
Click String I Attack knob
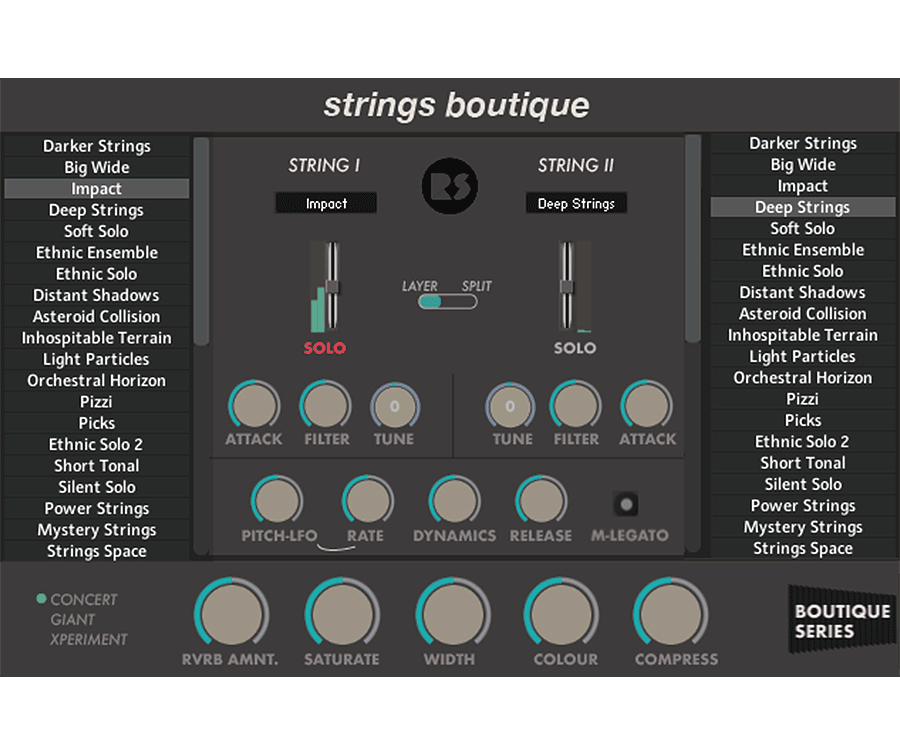(x=254, y=405)
